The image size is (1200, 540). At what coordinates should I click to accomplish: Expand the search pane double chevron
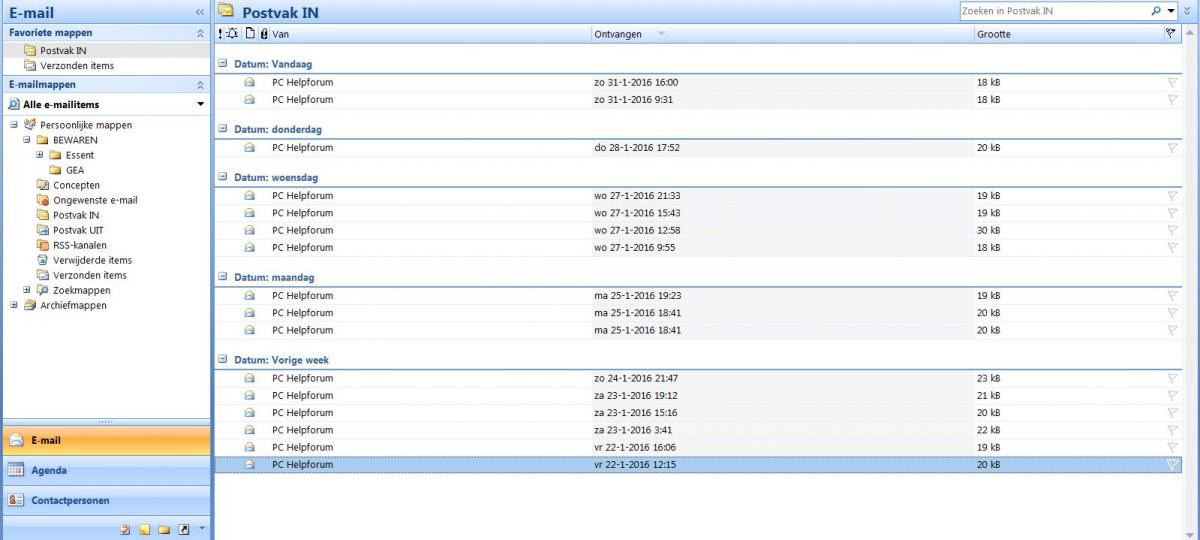(1187, 11)
